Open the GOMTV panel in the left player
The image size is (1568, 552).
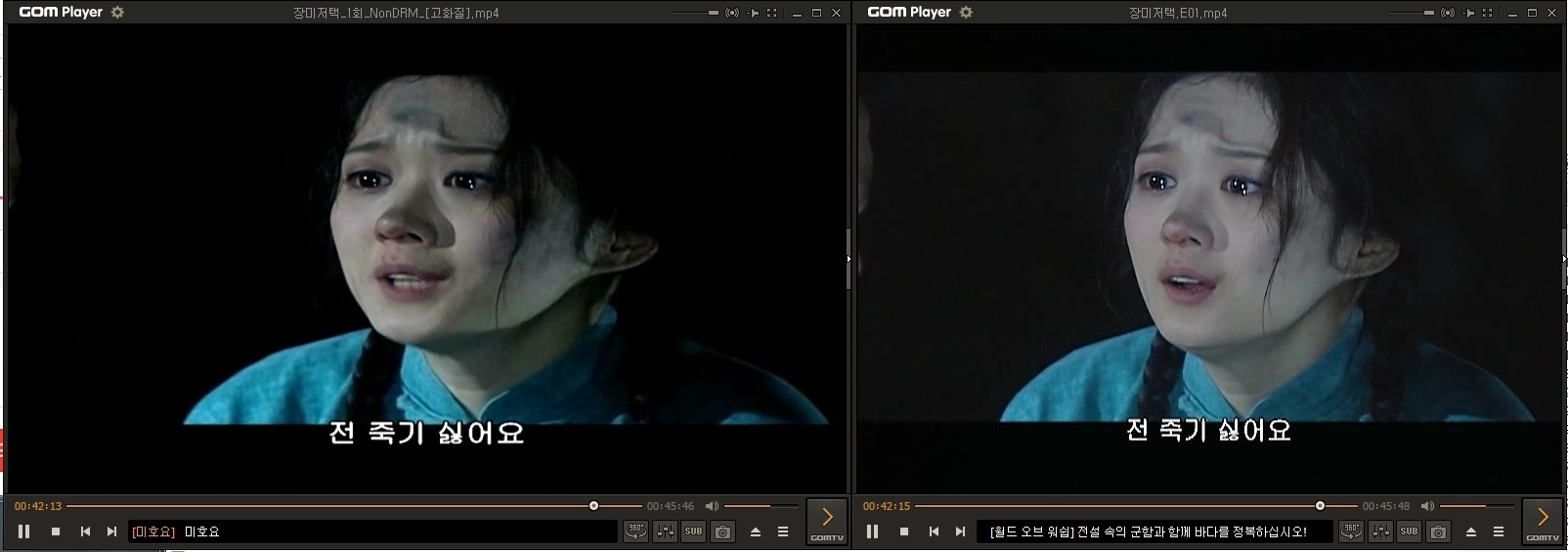point(827,522)
